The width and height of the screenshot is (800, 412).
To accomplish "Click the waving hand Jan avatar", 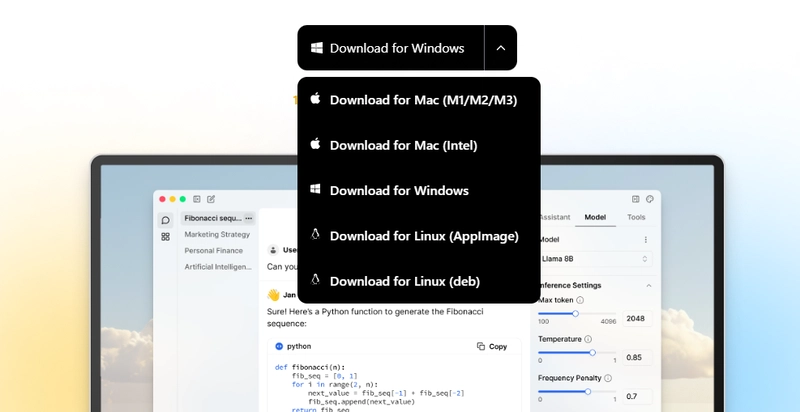I will (x=273, y=295).
